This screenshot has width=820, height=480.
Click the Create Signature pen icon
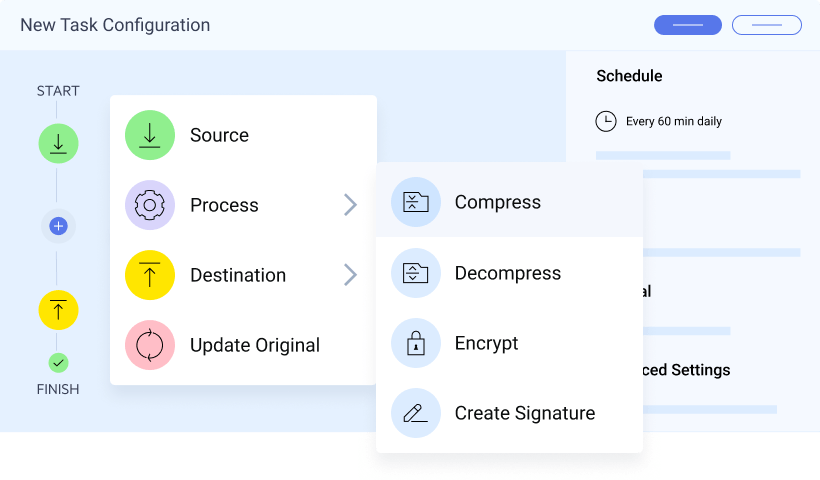[x=416, y=413]
